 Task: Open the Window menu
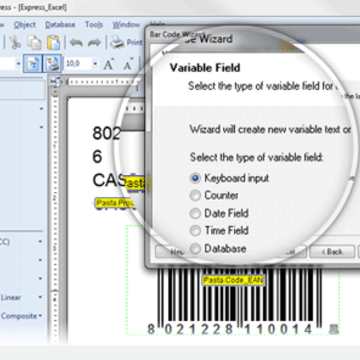(x=126, y=25)
